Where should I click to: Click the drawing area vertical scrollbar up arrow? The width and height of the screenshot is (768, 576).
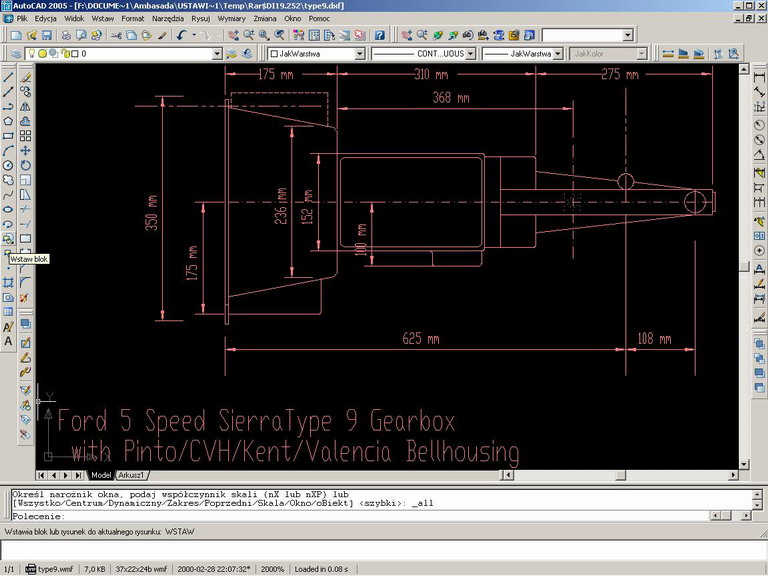(744, 69)
